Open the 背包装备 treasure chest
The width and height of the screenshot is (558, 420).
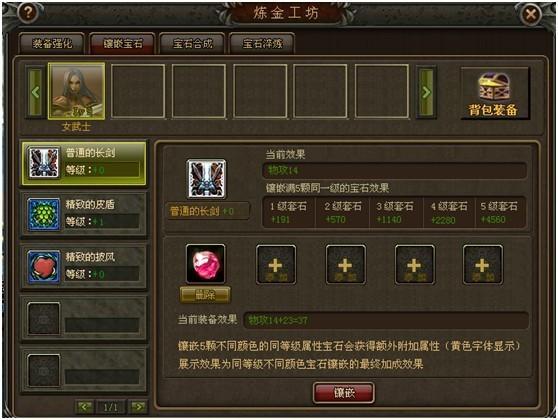point(495,93)
